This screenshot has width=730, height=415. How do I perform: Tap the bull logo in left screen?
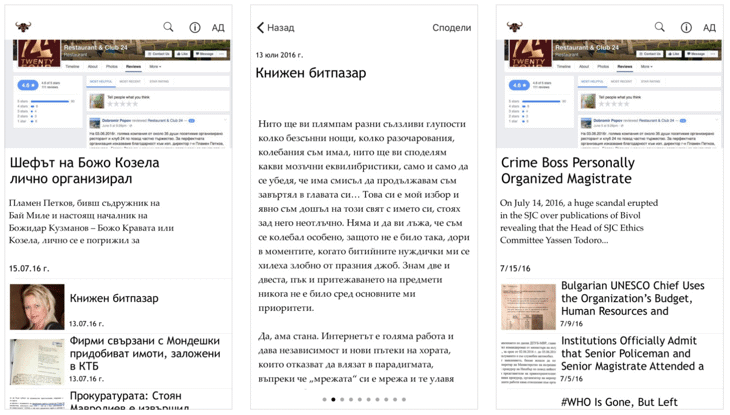[x=23, y=27]
